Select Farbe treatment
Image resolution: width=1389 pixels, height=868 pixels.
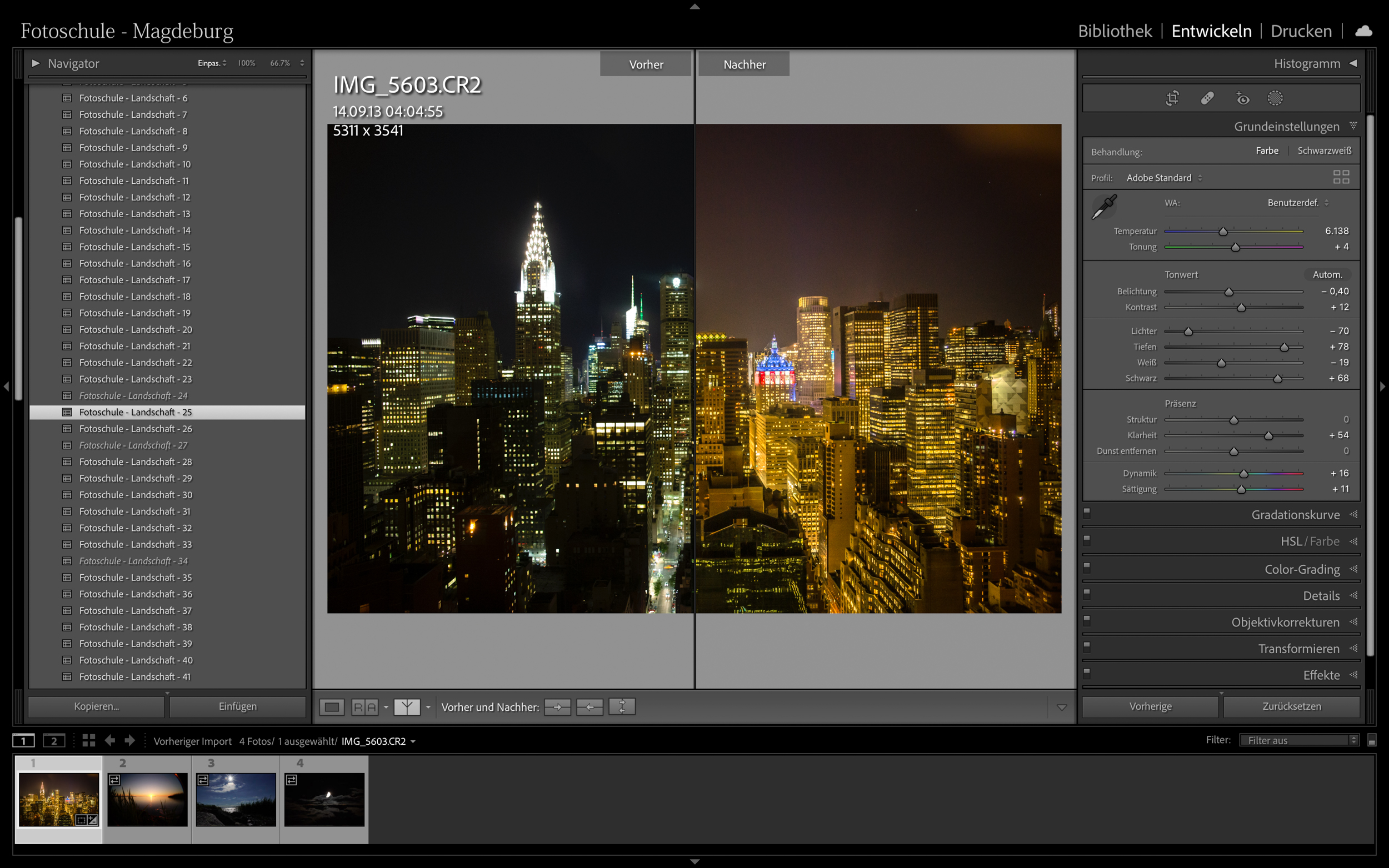coord(1267,150)
